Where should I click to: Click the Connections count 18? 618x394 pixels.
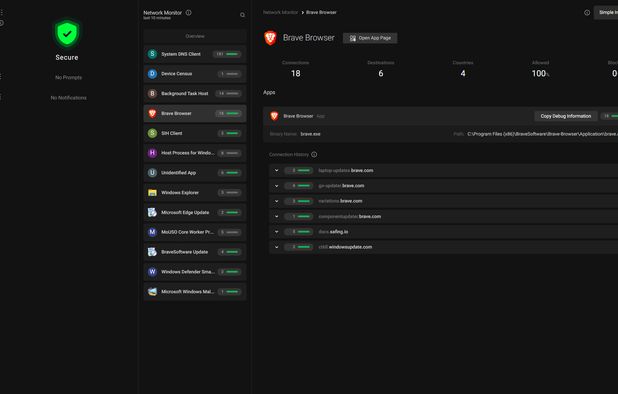click(x=296, y=74)
